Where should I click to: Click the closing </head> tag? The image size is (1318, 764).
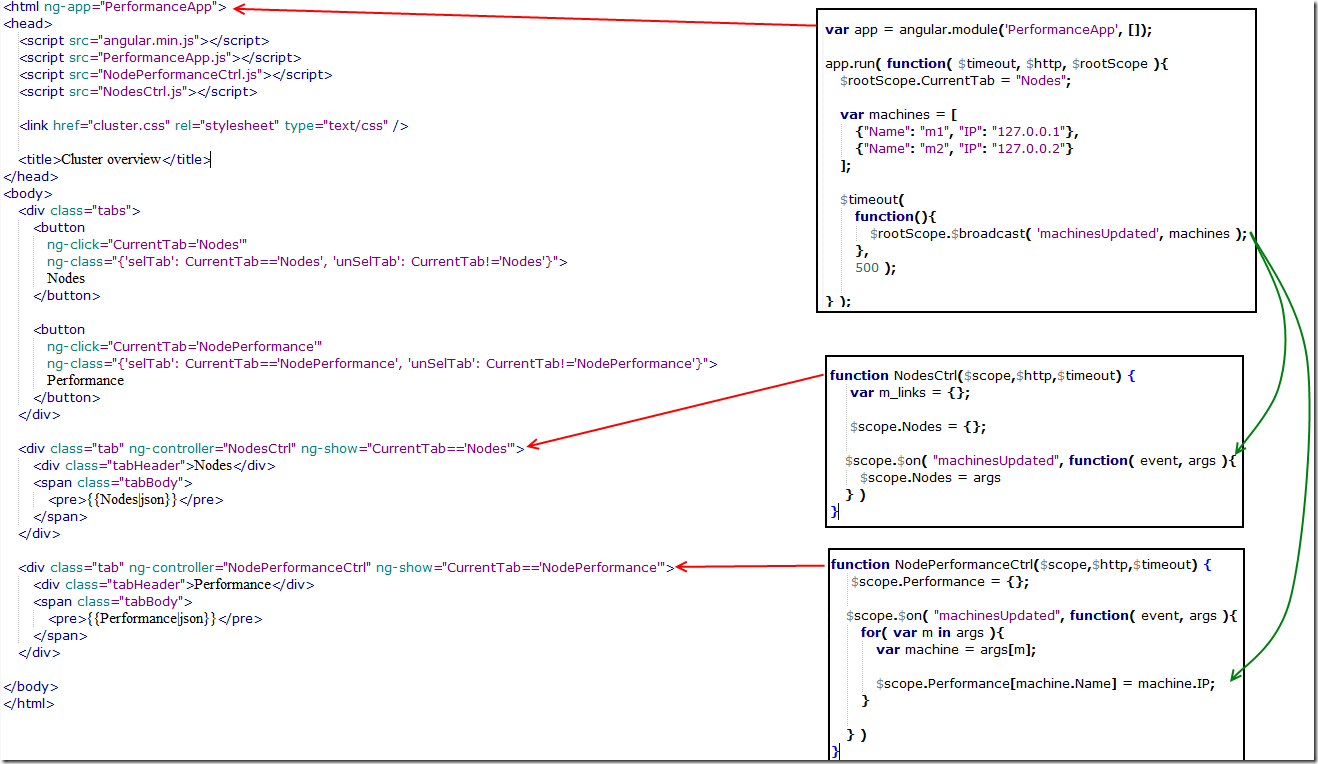point(31,176)
